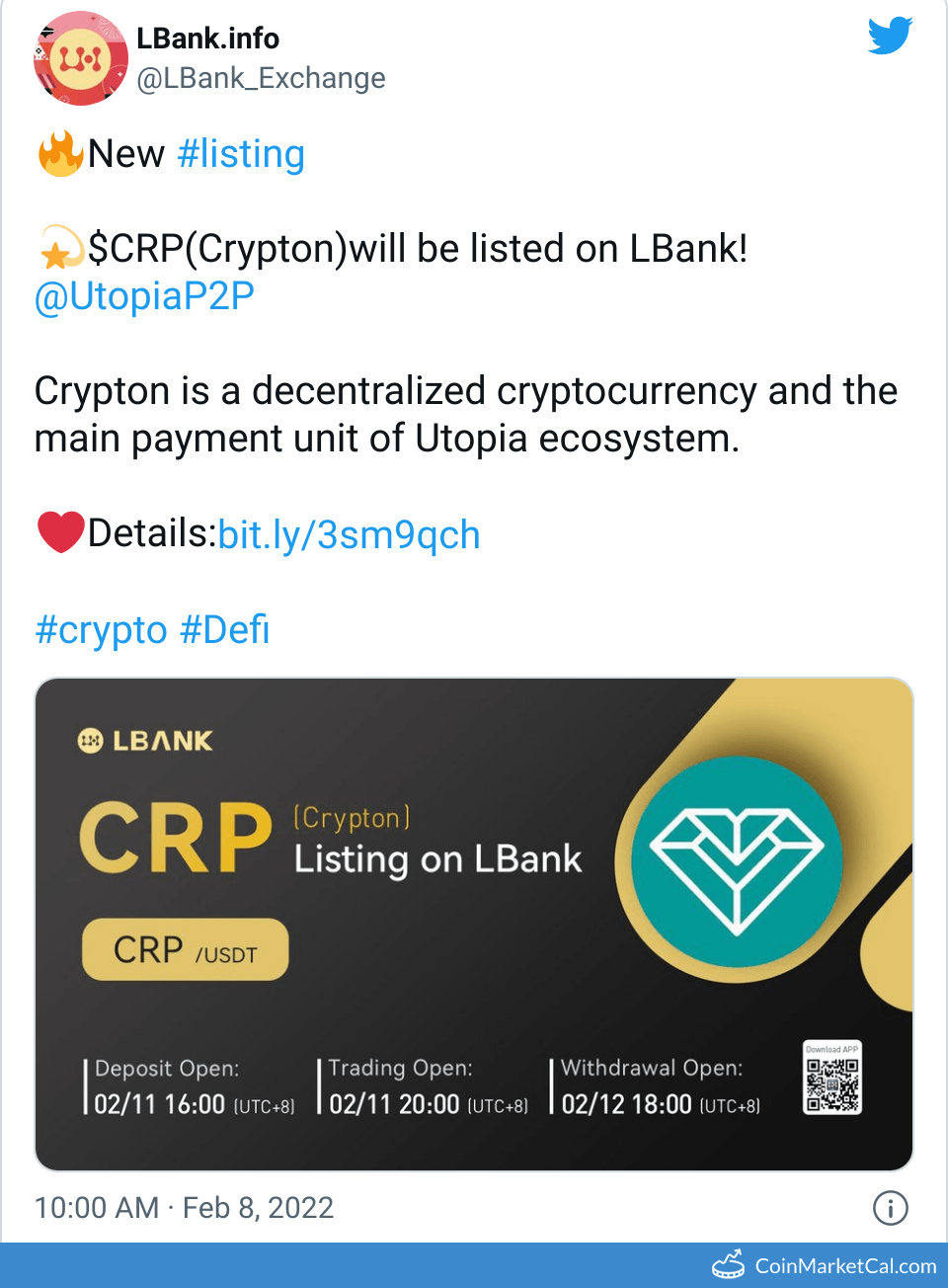Viewport: 948px width, 1288px height.
Task: Open the #Defi hashtag
Action: click(x=225, y=629)
